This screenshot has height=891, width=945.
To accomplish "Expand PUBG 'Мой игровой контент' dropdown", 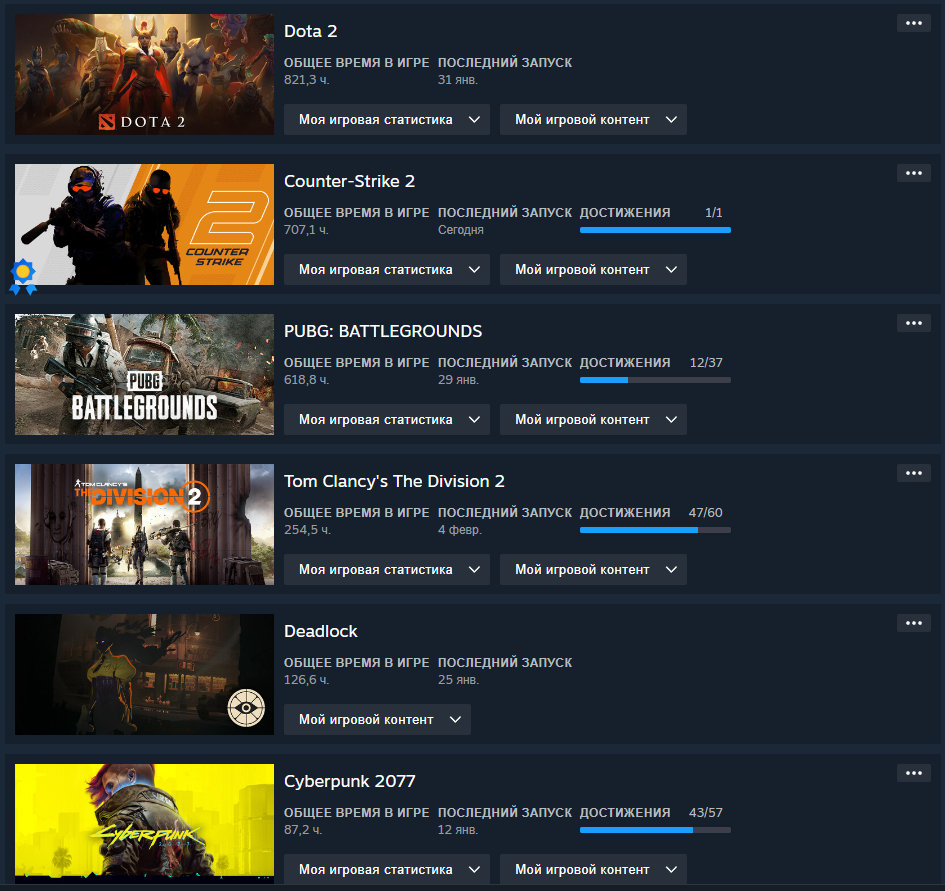I will pyautogui.click(x=593, y=420).
